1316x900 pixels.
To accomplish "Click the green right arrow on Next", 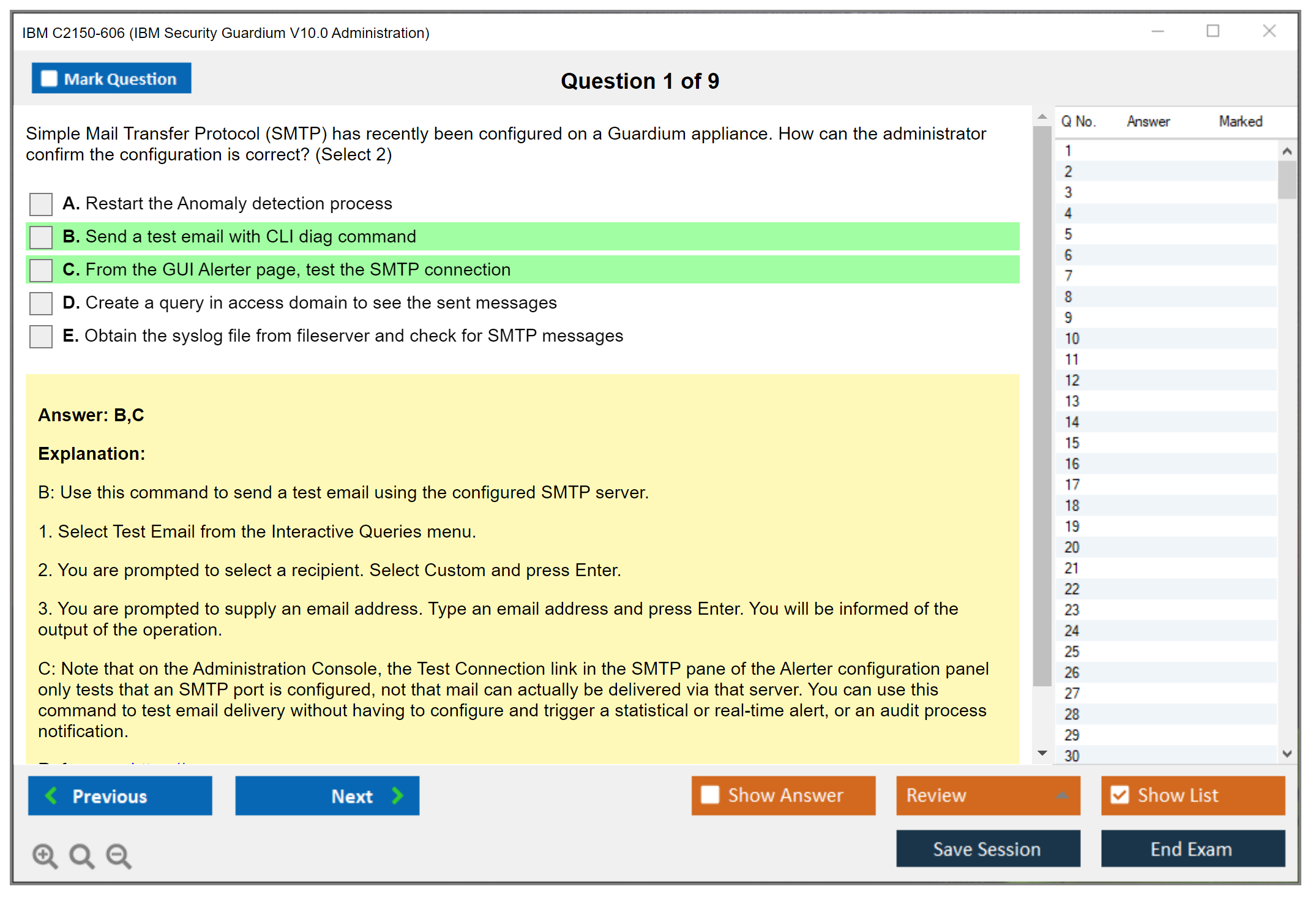I will click(x=398, y=795).
